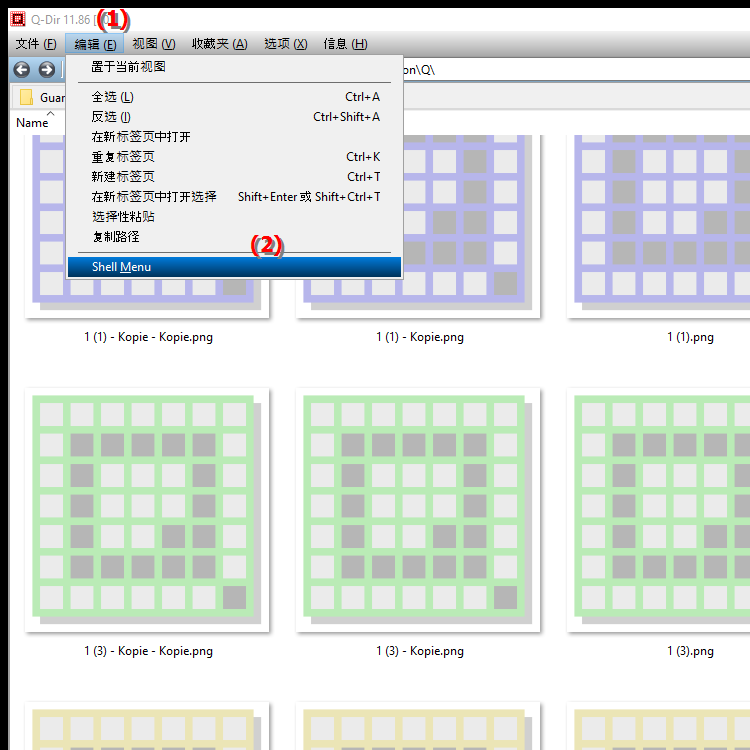Choose 选择性粘贴 menu entry
This screenshot has height=750, width=750.
234,217
